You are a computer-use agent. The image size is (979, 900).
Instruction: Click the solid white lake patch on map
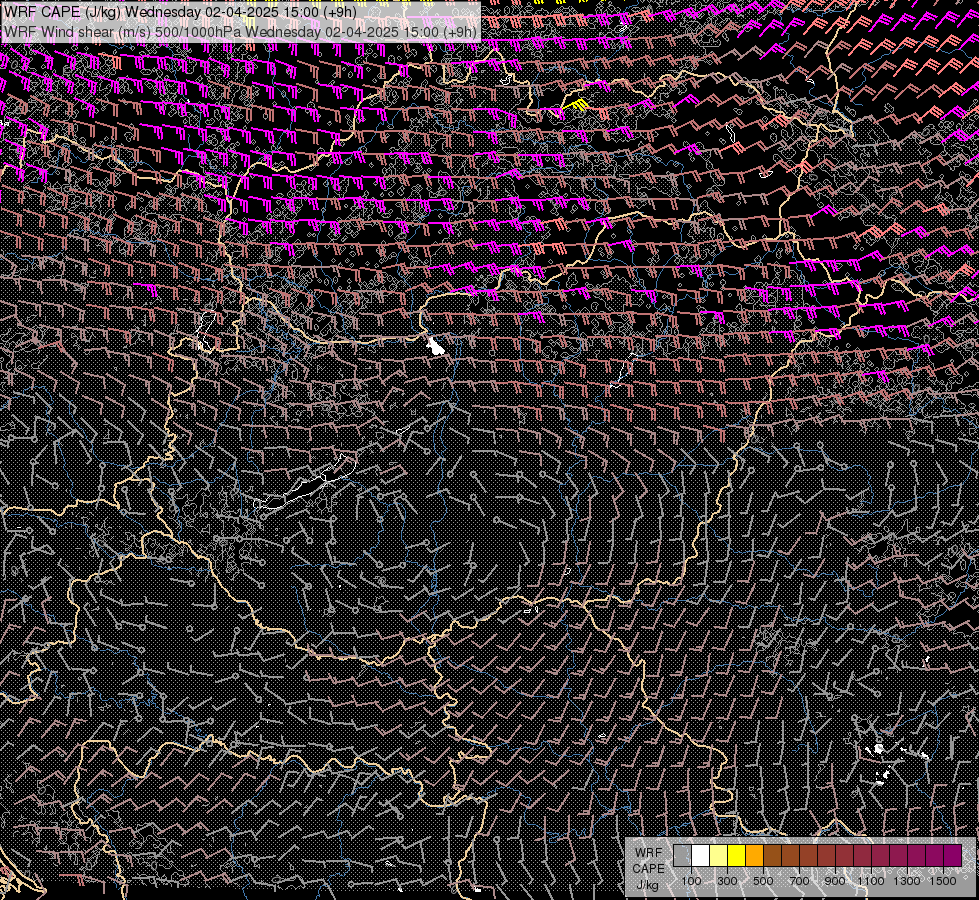click(x=435, y=345)
